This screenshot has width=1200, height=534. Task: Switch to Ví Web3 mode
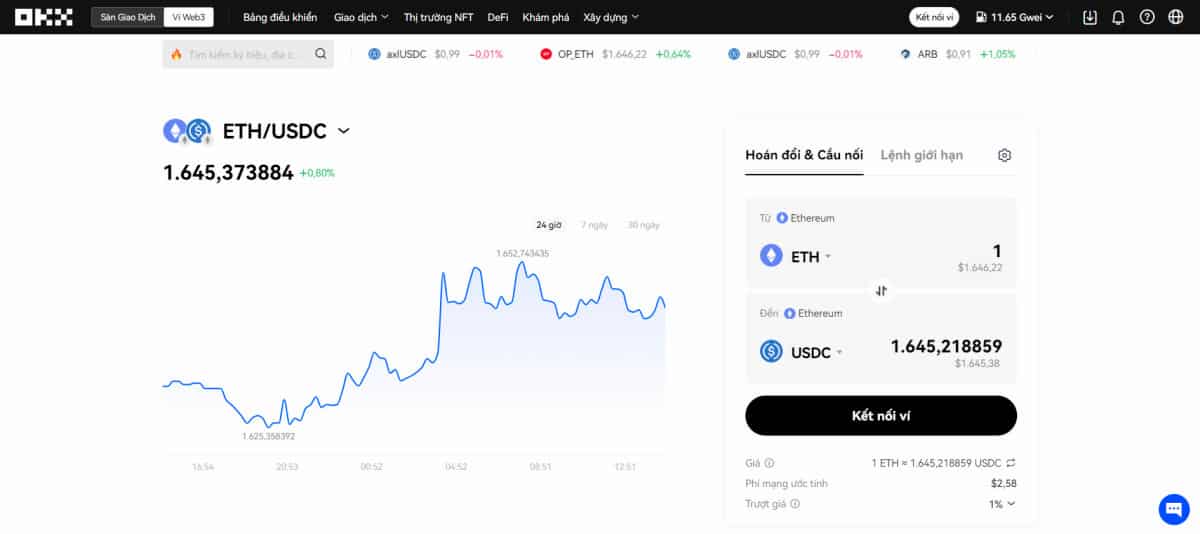[x=189, y=17]
